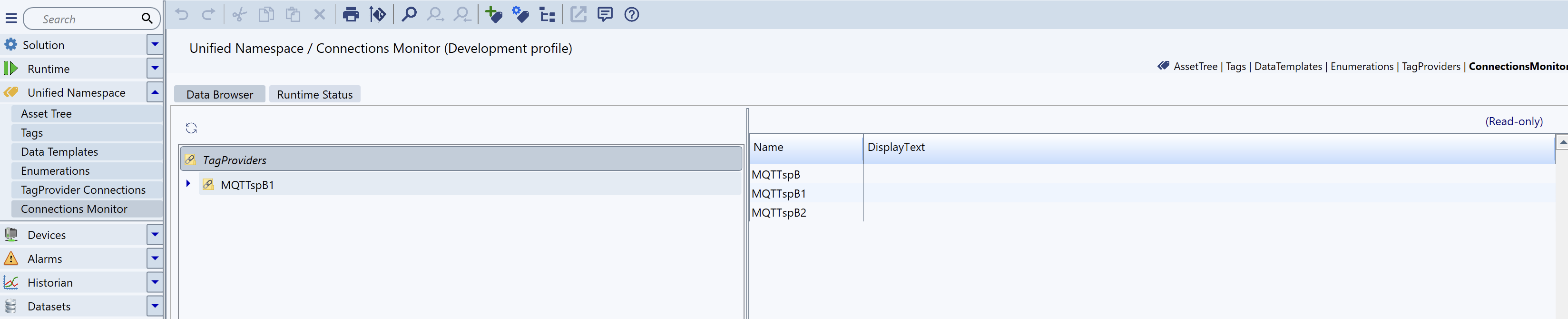Switch to the Runtime Status tab
The height and width of the screenshot is (319, 1568).
click(x=315, y=94)
